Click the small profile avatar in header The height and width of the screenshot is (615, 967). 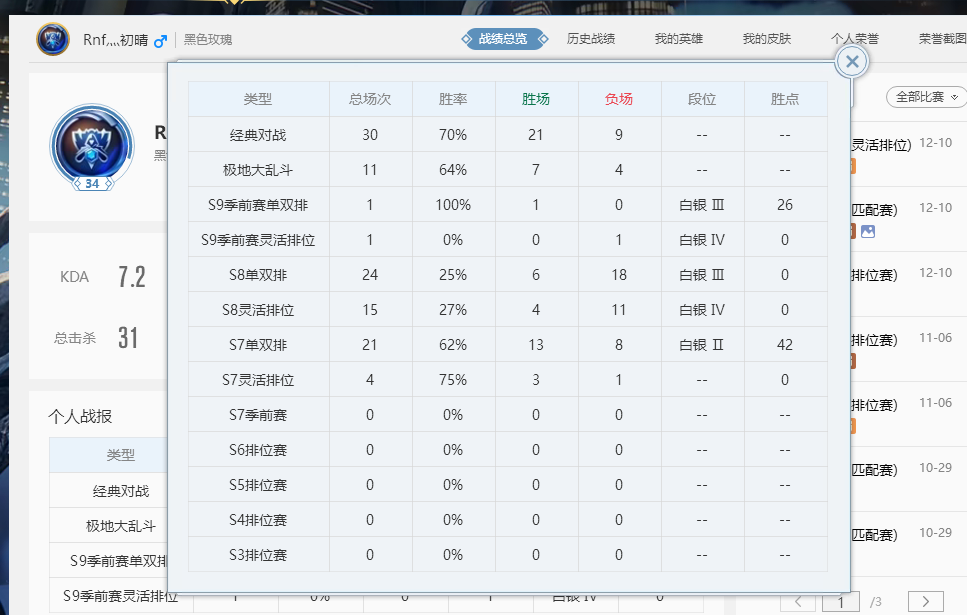[x=52, y=40]
